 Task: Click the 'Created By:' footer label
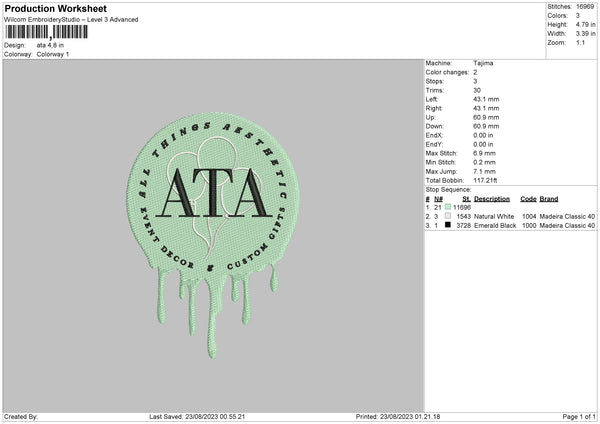pyautogui.click(x=21, y=417)
